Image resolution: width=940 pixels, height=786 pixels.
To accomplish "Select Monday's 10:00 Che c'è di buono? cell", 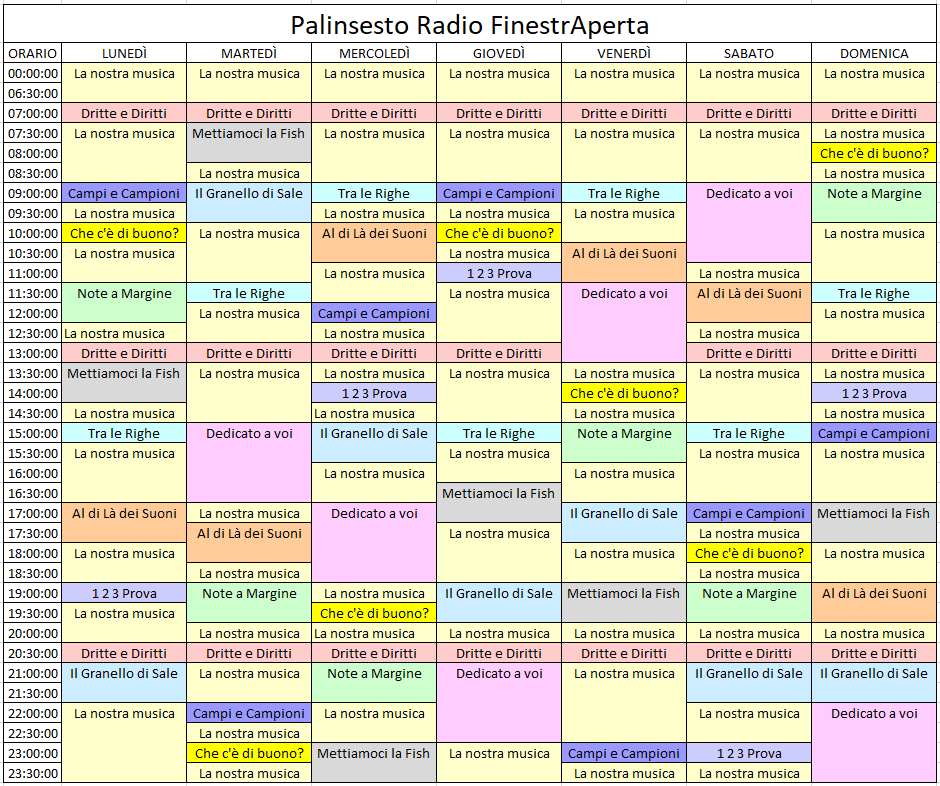I will [124, 233].
